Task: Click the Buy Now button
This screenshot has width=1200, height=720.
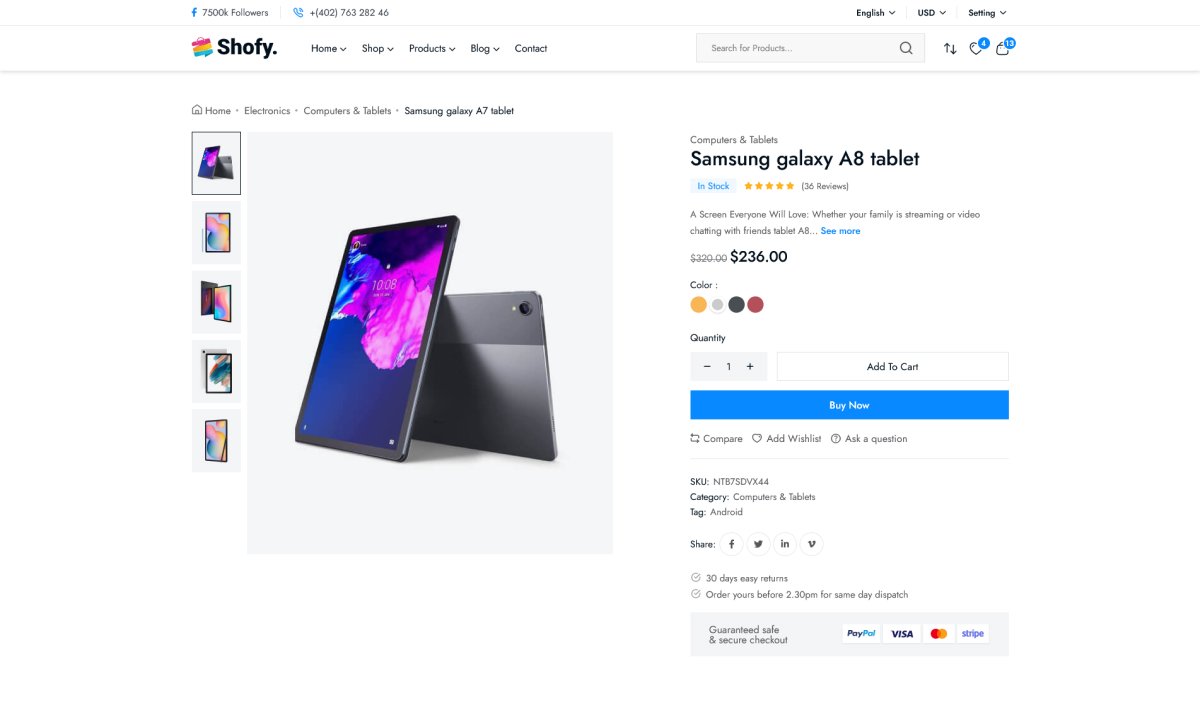Action: pyautogui.click(x=849, y=405)
